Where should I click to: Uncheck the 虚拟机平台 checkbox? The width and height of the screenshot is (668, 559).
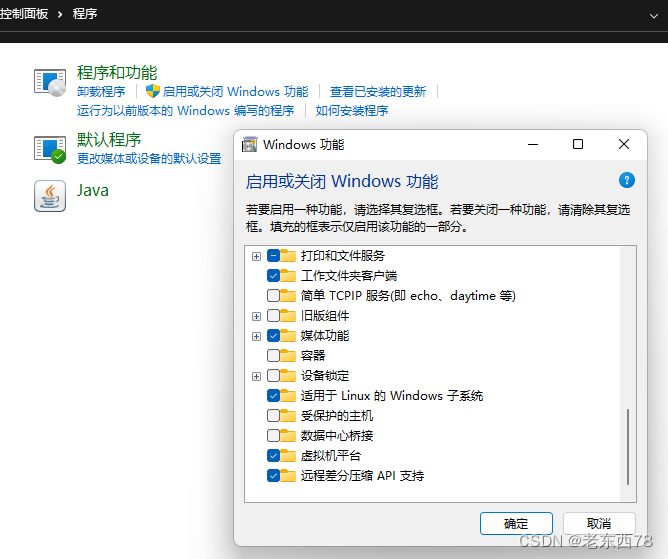click(274, 456)
